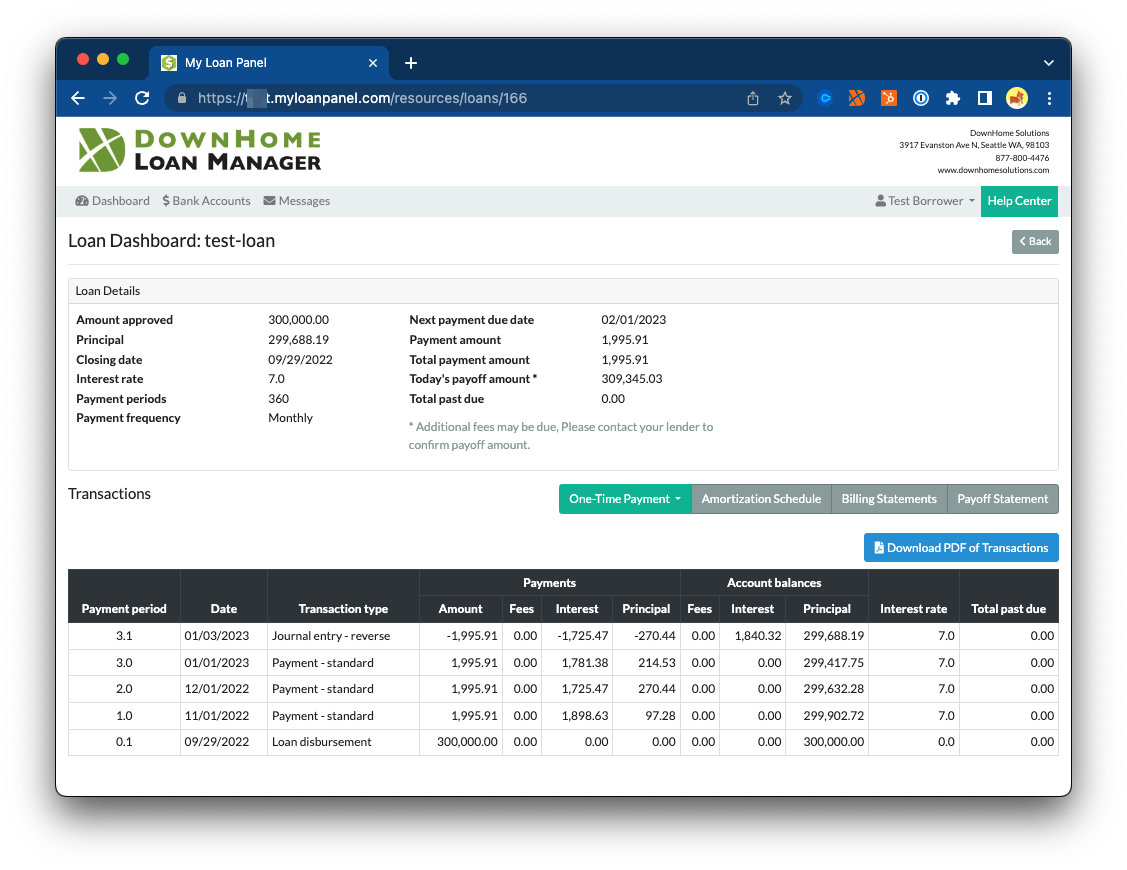
Task: View the Amortization Schedule
Action: pyautogui.click(x=761, y=499)
